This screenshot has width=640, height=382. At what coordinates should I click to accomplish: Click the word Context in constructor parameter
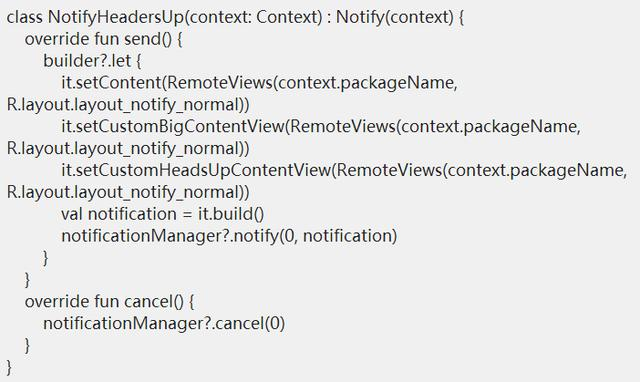coord(289,17)
